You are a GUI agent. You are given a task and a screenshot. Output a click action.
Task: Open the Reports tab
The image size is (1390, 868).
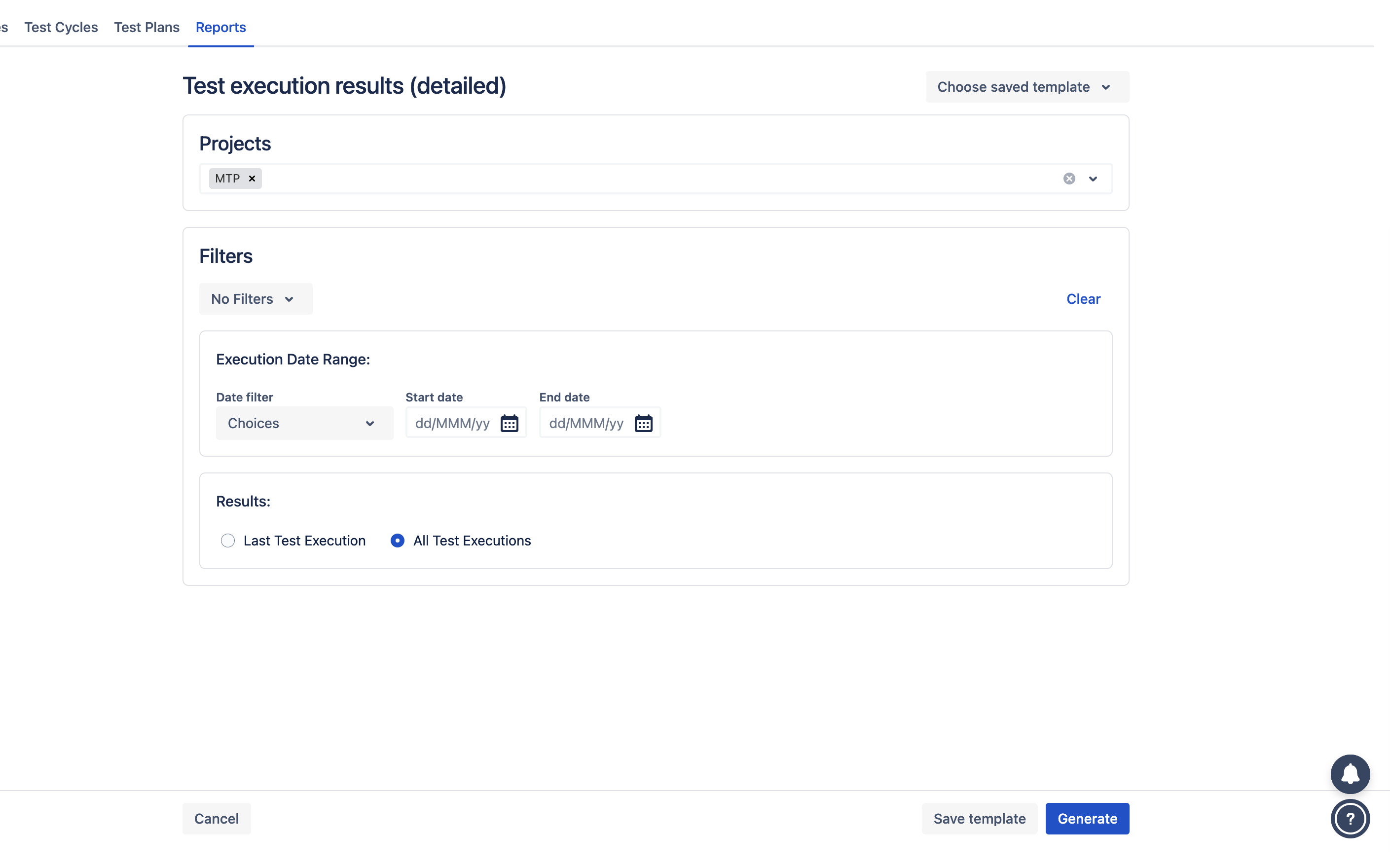pyautogui.click(x=220, y=27)
